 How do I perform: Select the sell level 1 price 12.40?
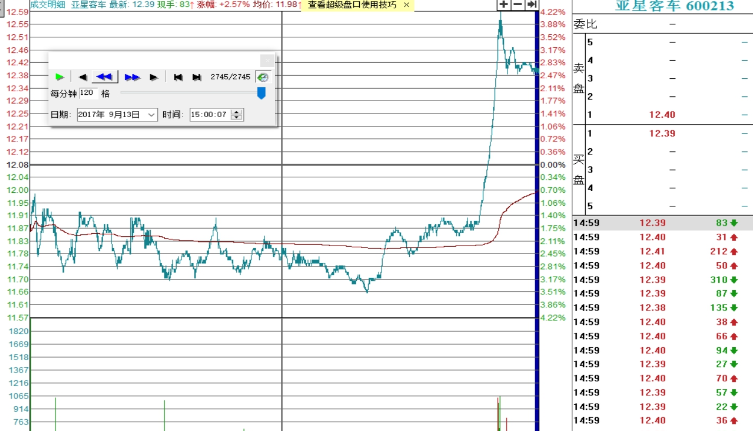tap(662, 115)
